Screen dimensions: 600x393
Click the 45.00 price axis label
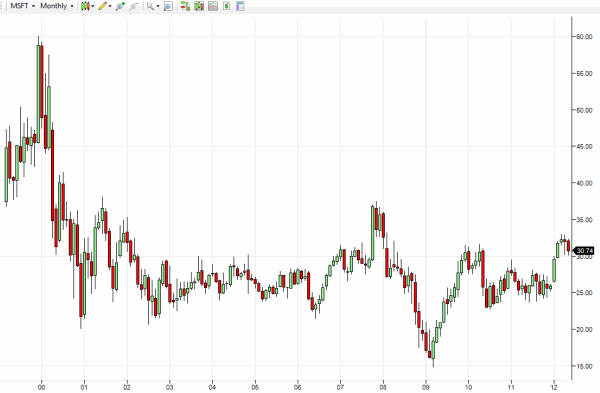584,147
